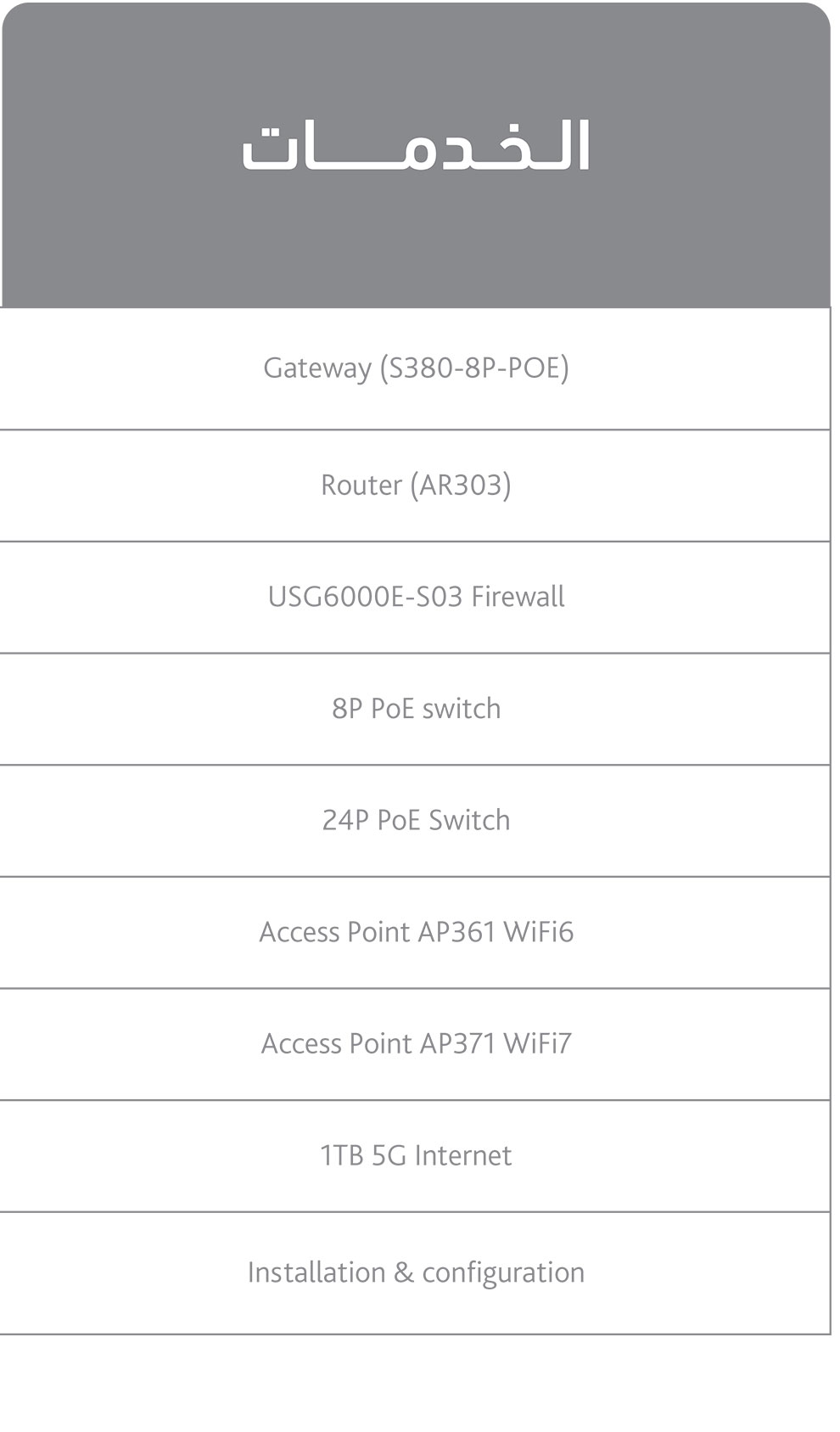Click the word Gateway

pos(317,368)
